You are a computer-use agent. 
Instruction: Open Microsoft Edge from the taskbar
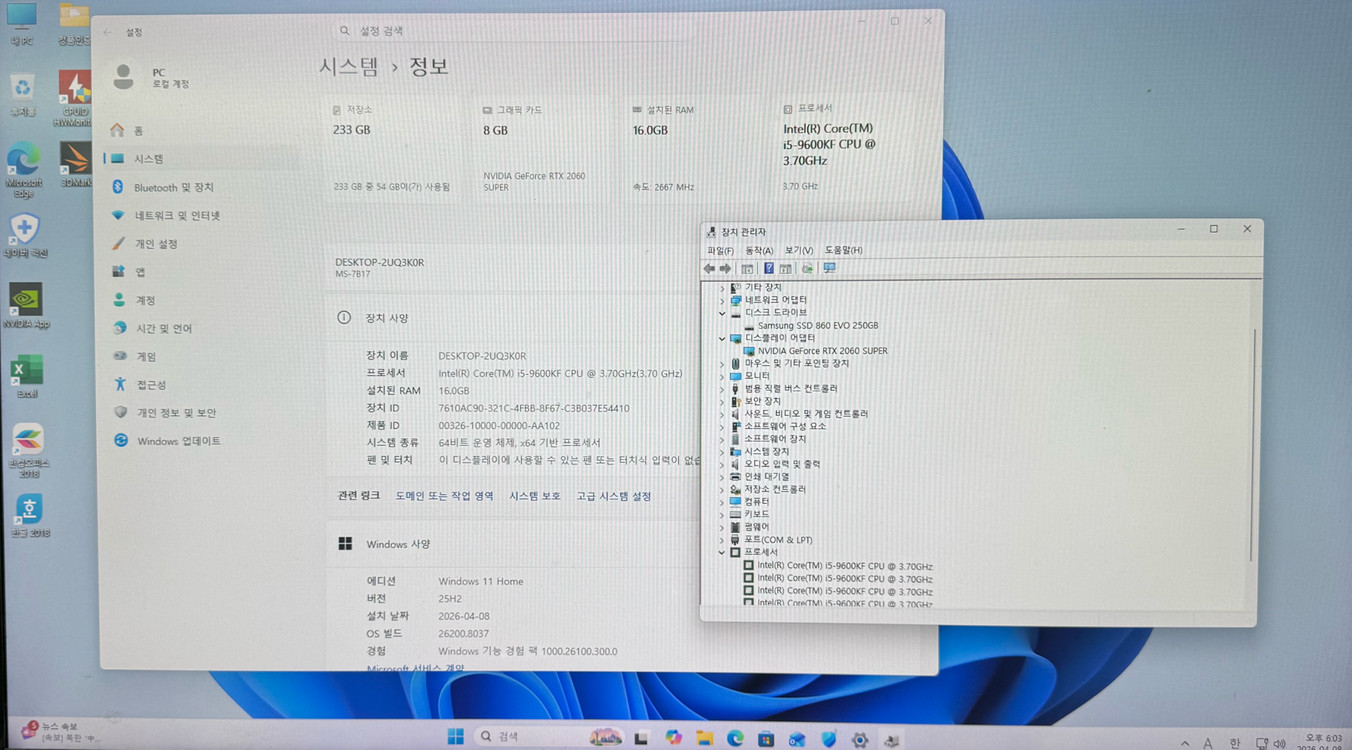pyautogui.click(x=735, y=737)
